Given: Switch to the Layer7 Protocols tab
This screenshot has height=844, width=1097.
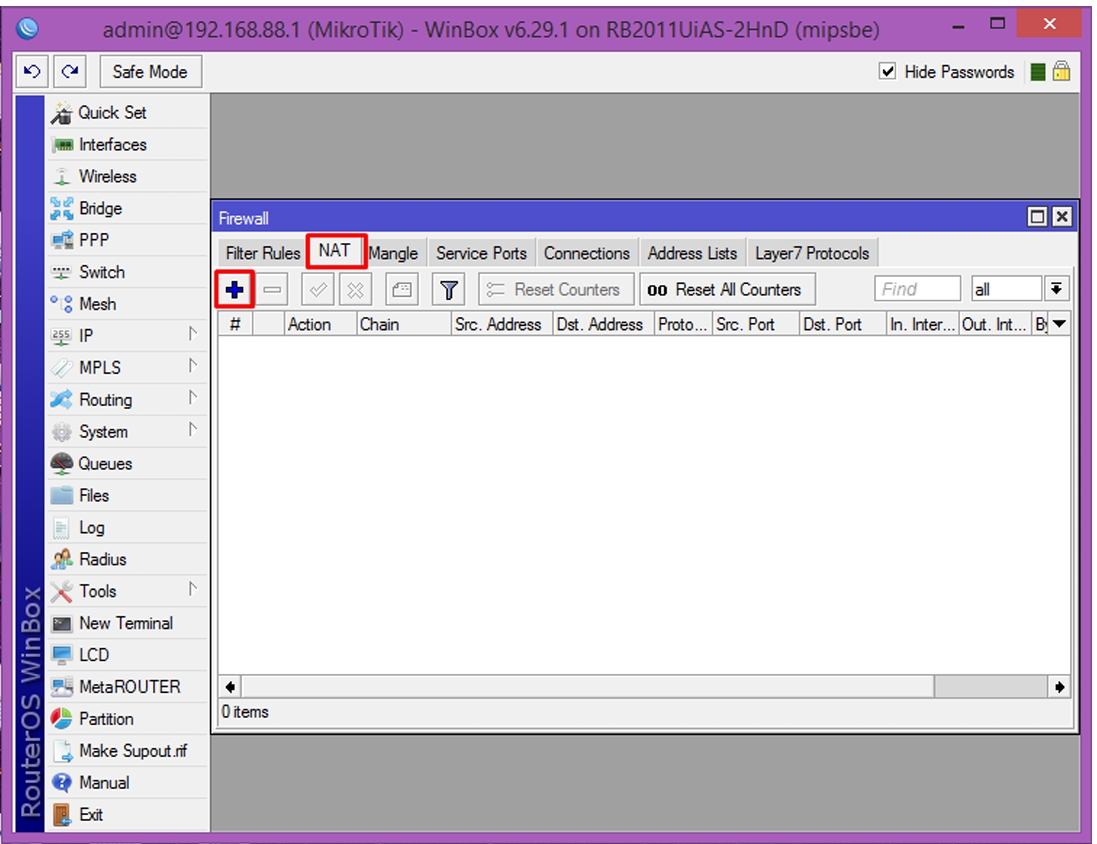Looking at the screenshot, I should pyautogui.click(x=812, y=253).
